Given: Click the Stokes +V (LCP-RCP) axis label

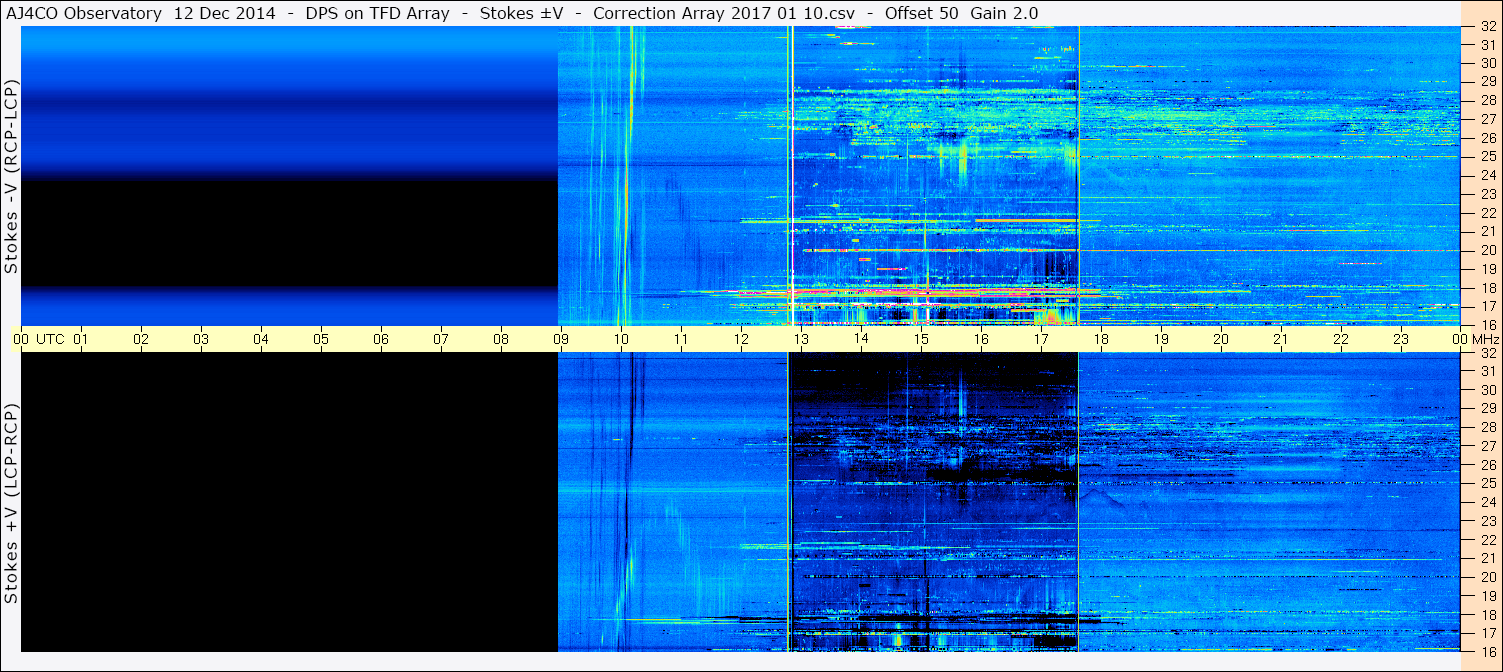Looking at the screenshot, I should point(12,504).
